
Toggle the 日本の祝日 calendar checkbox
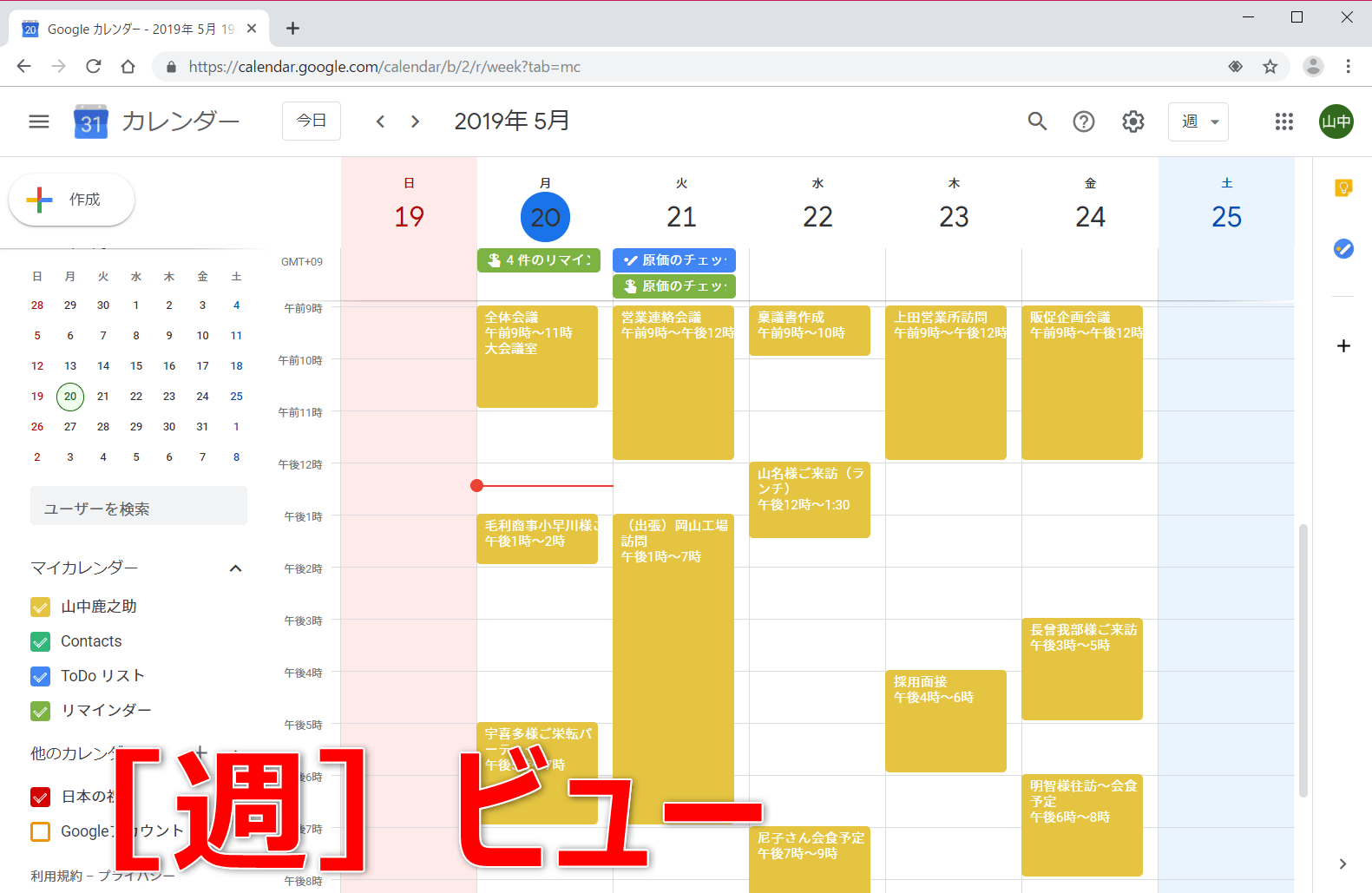(x=41, y=797)
